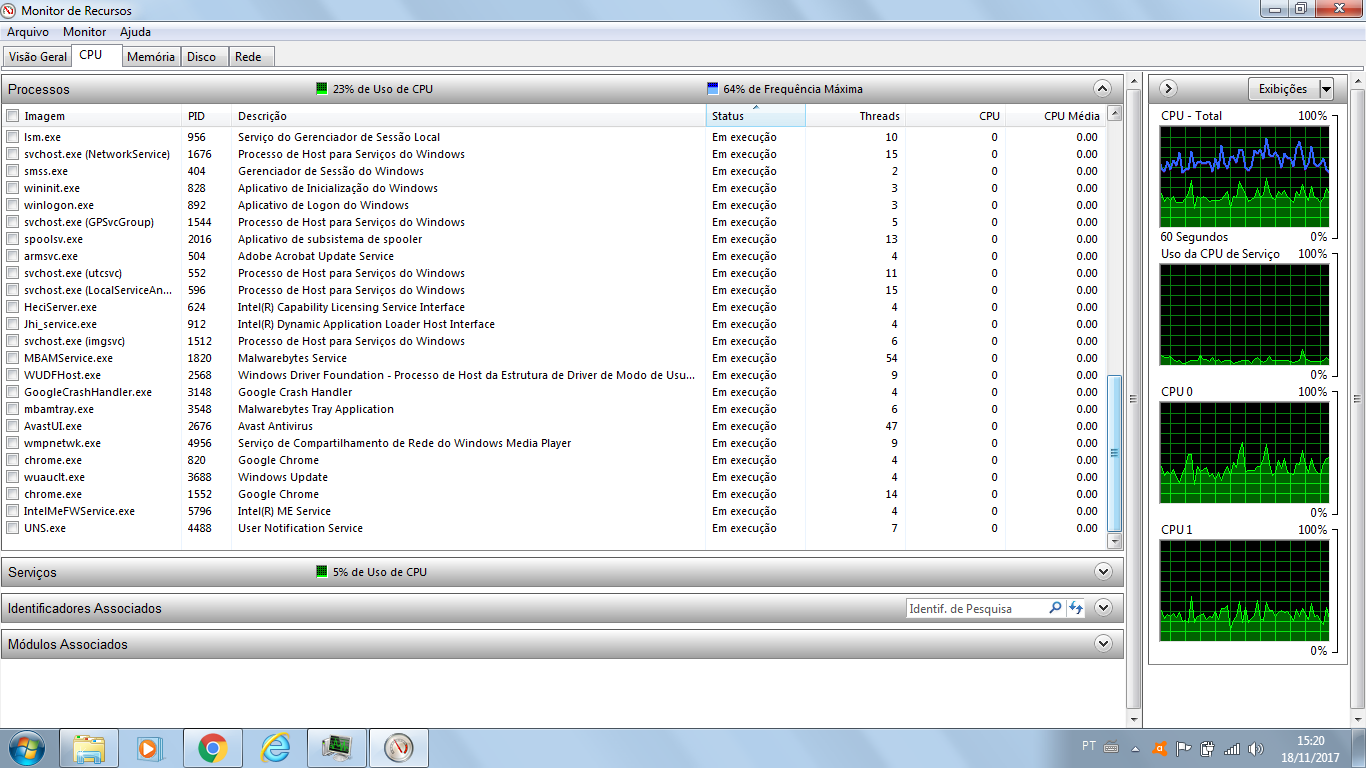Screen dimensions: 1366x768
Task: Check the wuauclt.exe checkbox
Action: pyautogui.click(x=13, y=477)
